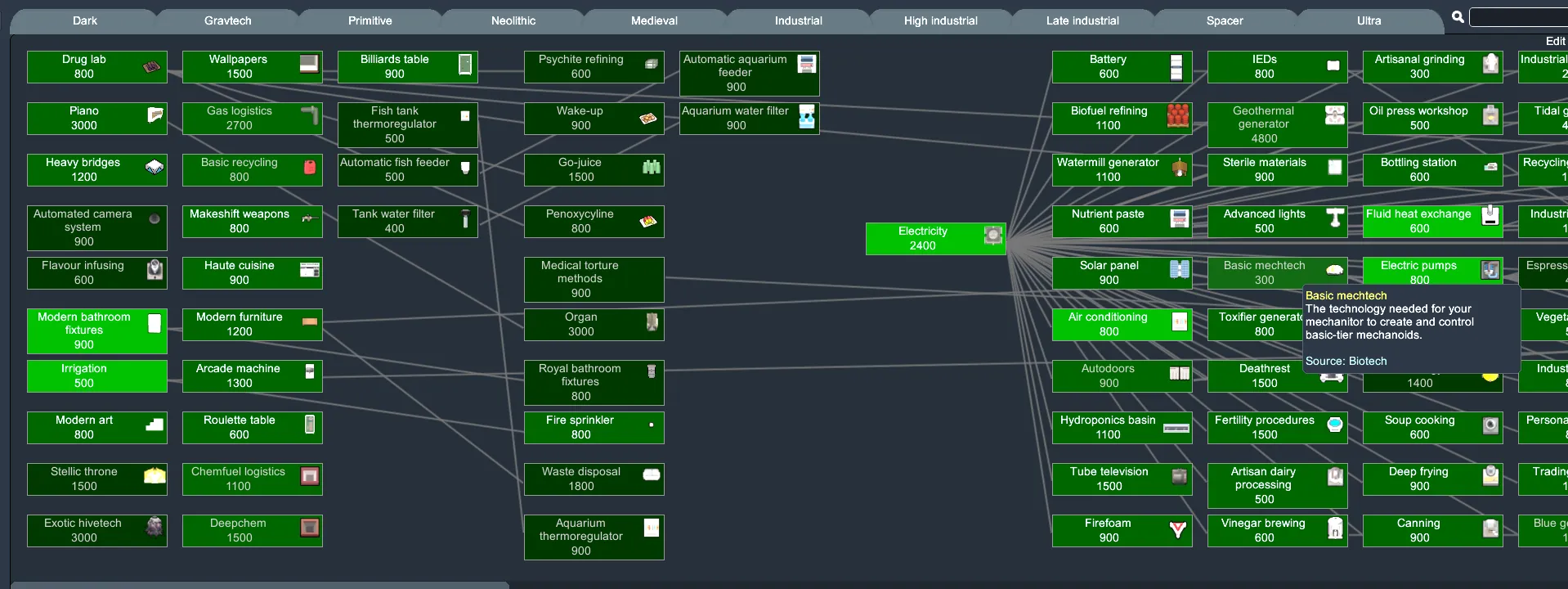This screenshot has height=589, width=1568.
Task: Click the magnifying glass search icon
Action: (1458, 17)
